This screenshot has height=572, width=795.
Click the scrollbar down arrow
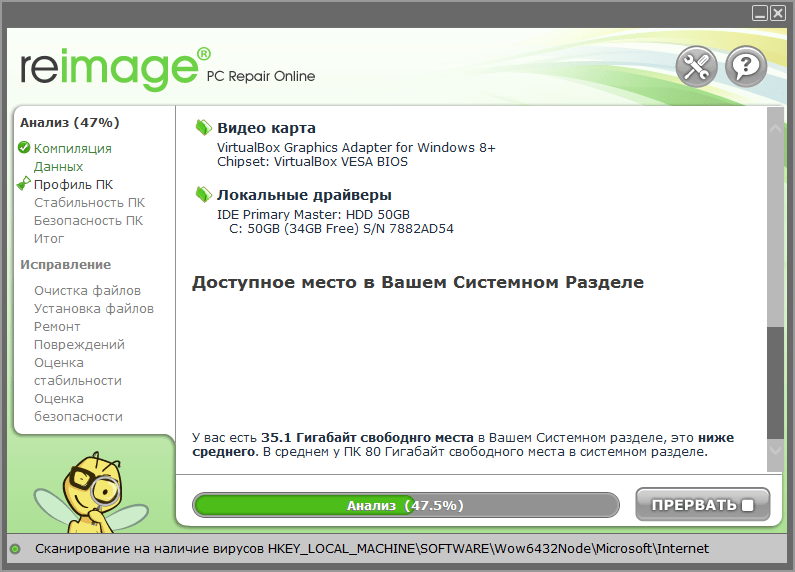point(775,449)
